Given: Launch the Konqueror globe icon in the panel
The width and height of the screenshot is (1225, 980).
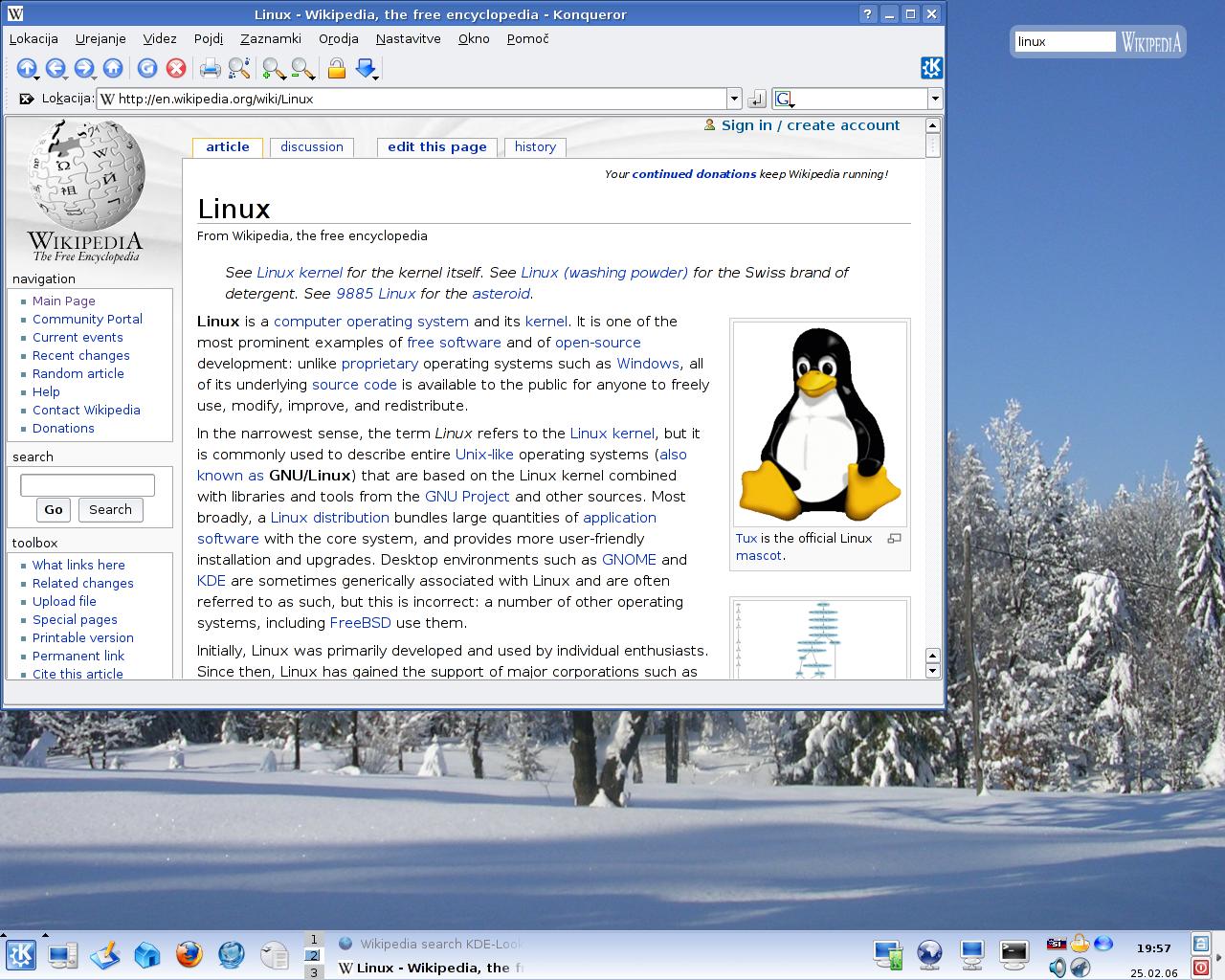Looking at the screenshot, I should click(232, 954).
